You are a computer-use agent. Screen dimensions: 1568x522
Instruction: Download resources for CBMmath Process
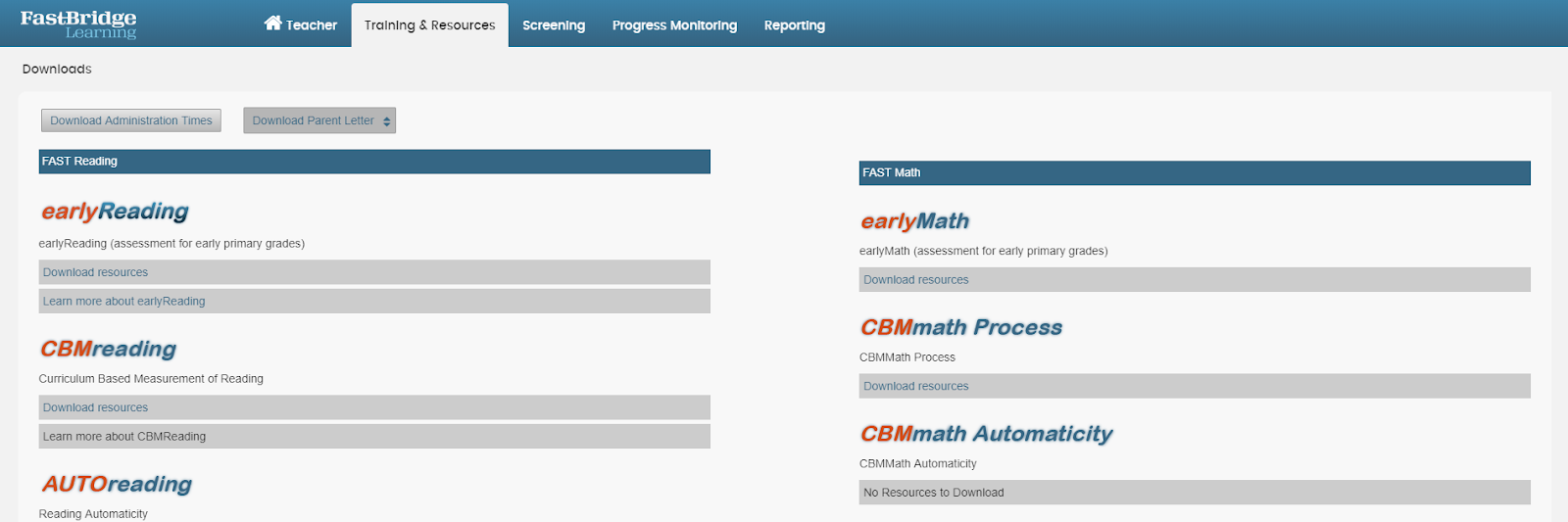[x=1195, y=386]
